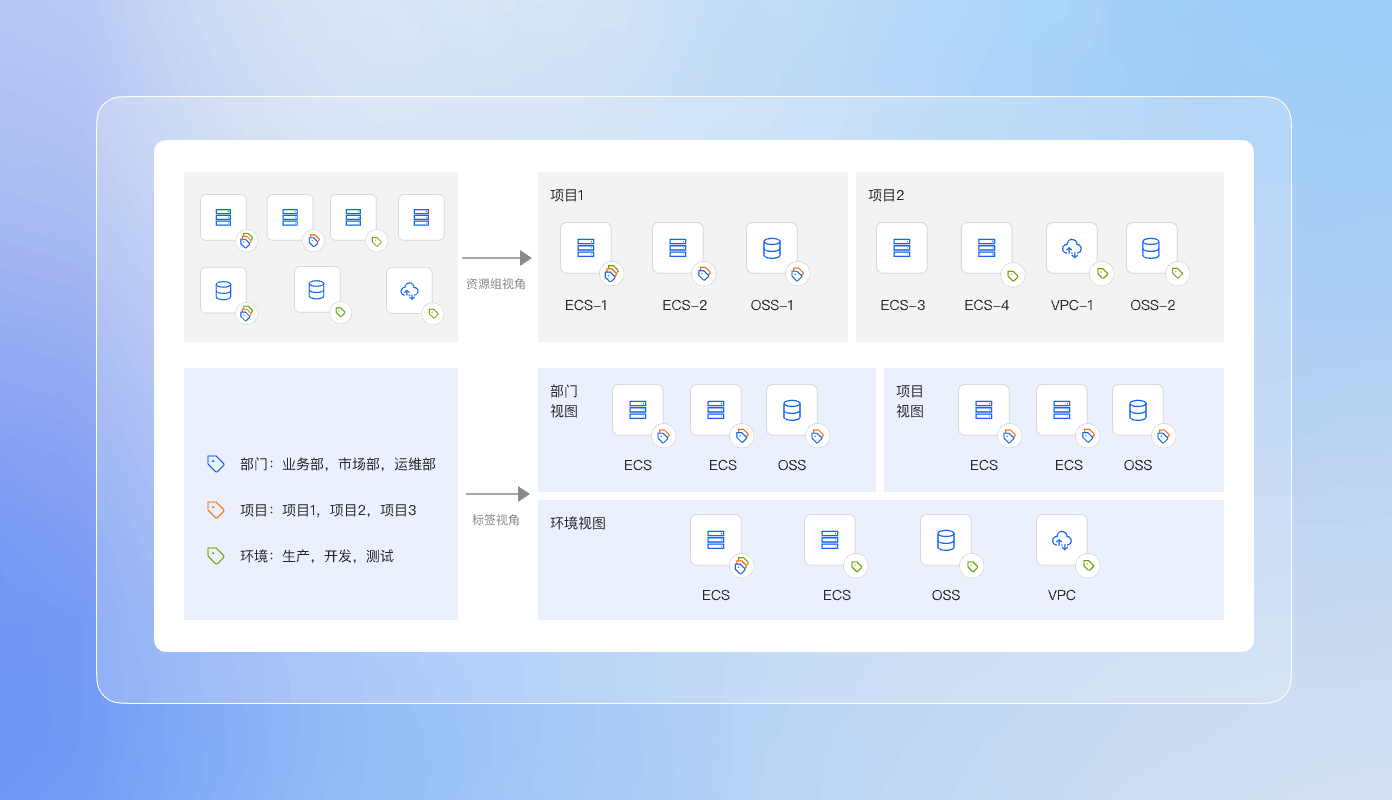Select the OSS storage icon in 环境视图
The height and width of the screenshot is (800, 1392).
pyautogui.click(x=946, y=540)
